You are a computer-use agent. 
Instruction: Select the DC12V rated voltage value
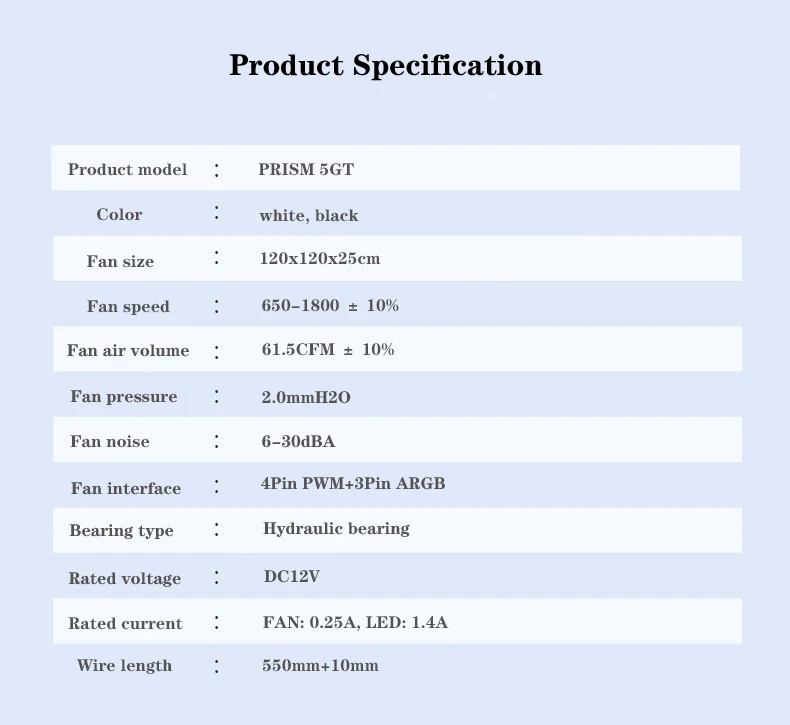click(x=291, y=576)
